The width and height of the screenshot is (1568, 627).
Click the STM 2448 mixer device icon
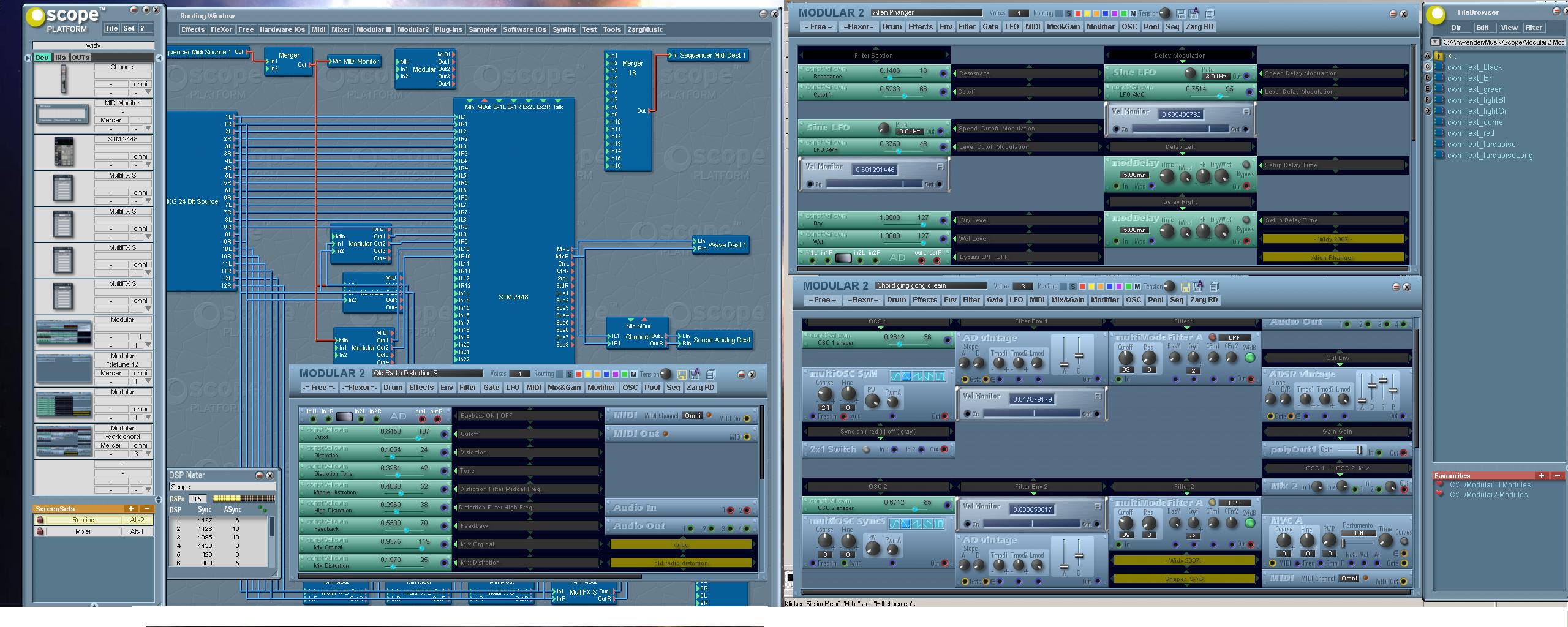(63, 152)
